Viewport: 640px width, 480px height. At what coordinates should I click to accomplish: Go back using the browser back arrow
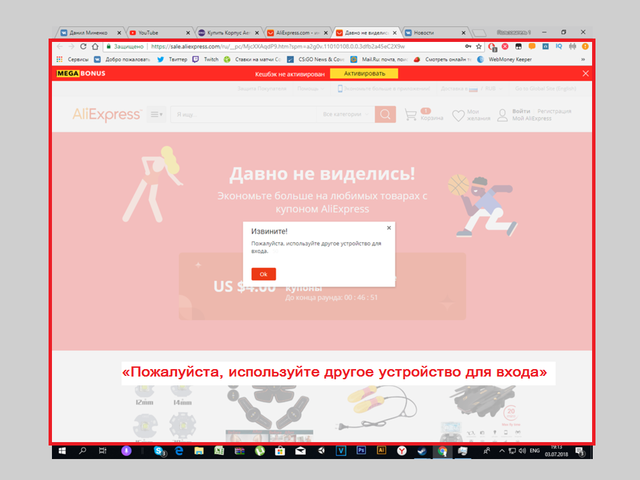60,47
